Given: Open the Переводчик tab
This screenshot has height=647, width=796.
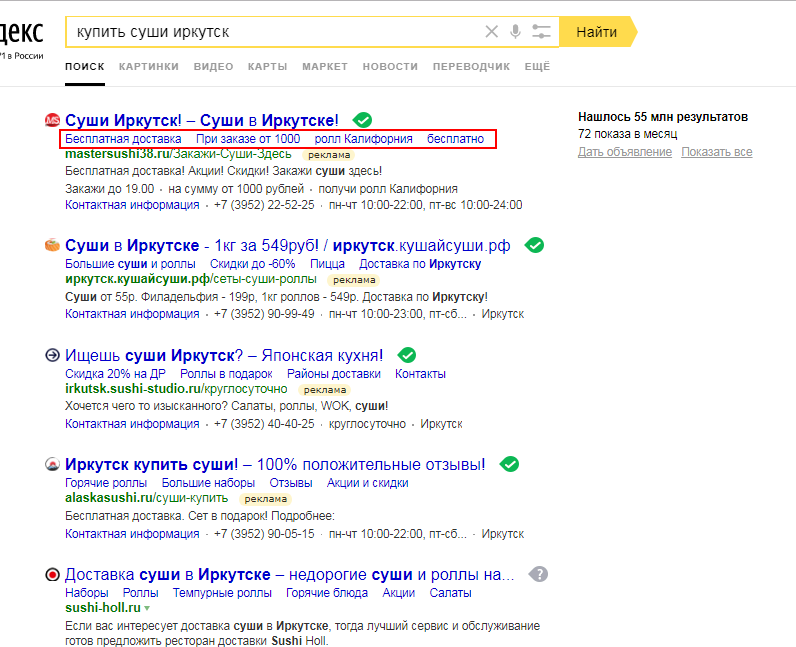Looking at the screenshot, I should pyautogui.click(x=471, y=67).
